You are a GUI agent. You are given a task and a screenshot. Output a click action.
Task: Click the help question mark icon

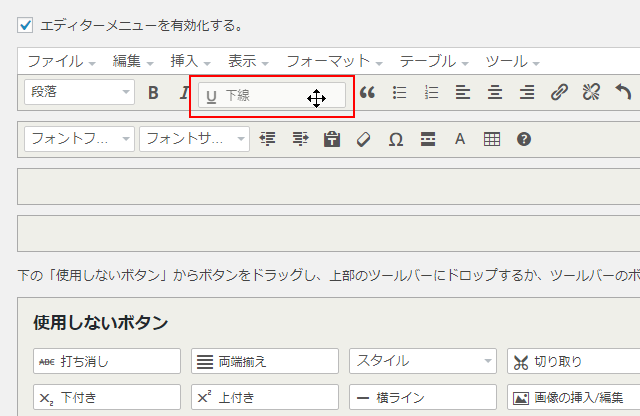tap(523, 139)
